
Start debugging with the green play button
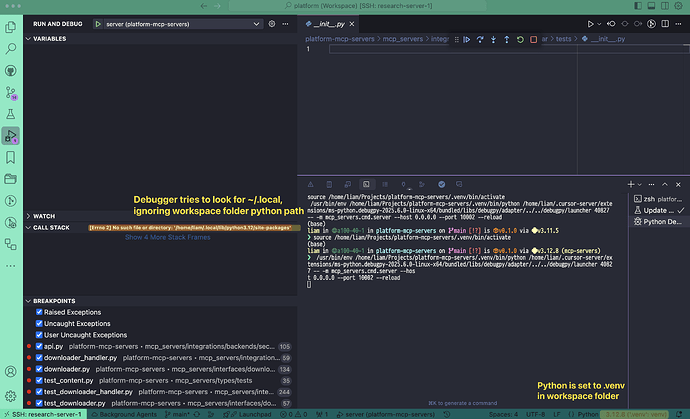(98, 24)
